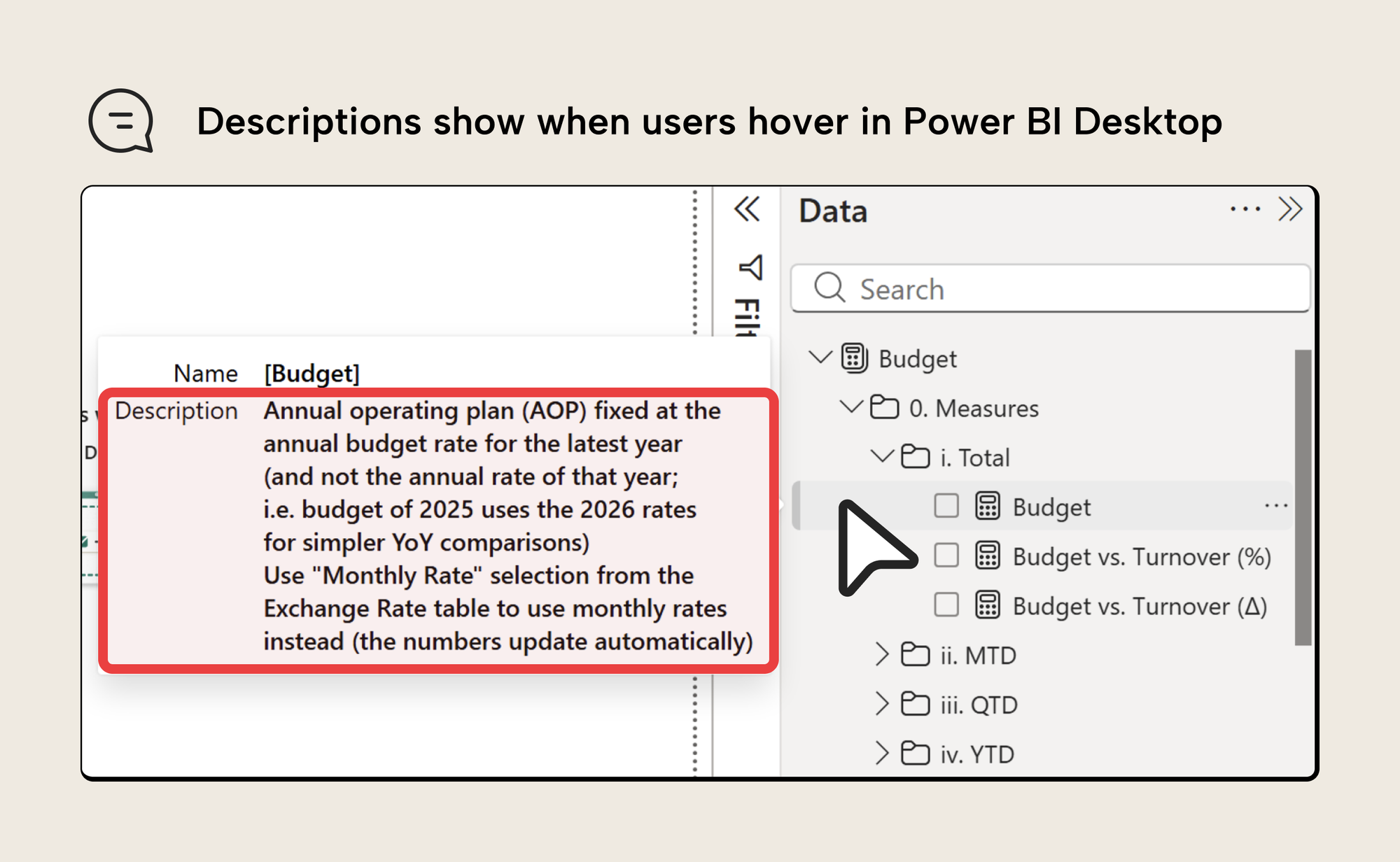
Task: Click the iv. YTD folder icon
Action: coord(915,753)
